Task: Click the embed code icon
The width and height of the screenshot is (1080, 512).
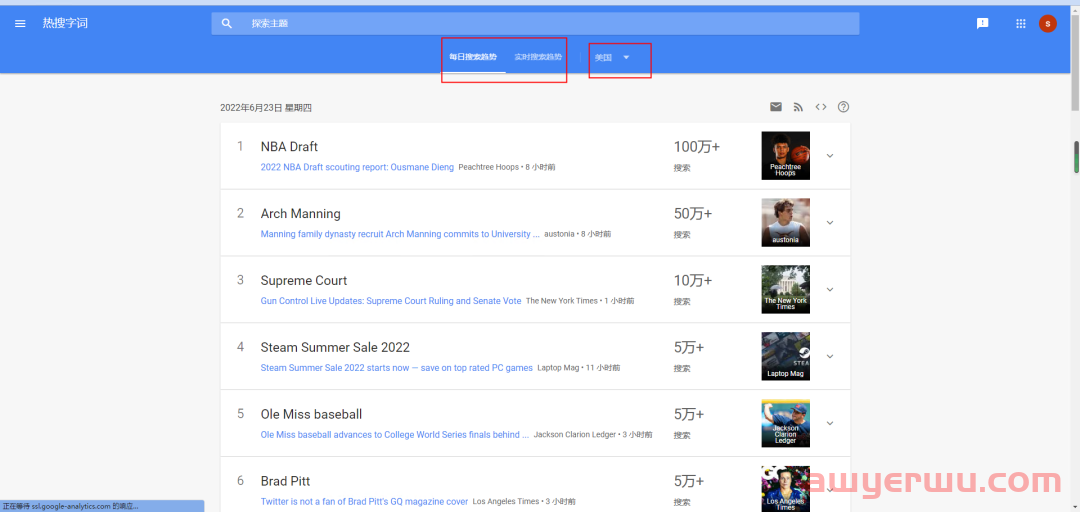Action: [x=820, y=107]
